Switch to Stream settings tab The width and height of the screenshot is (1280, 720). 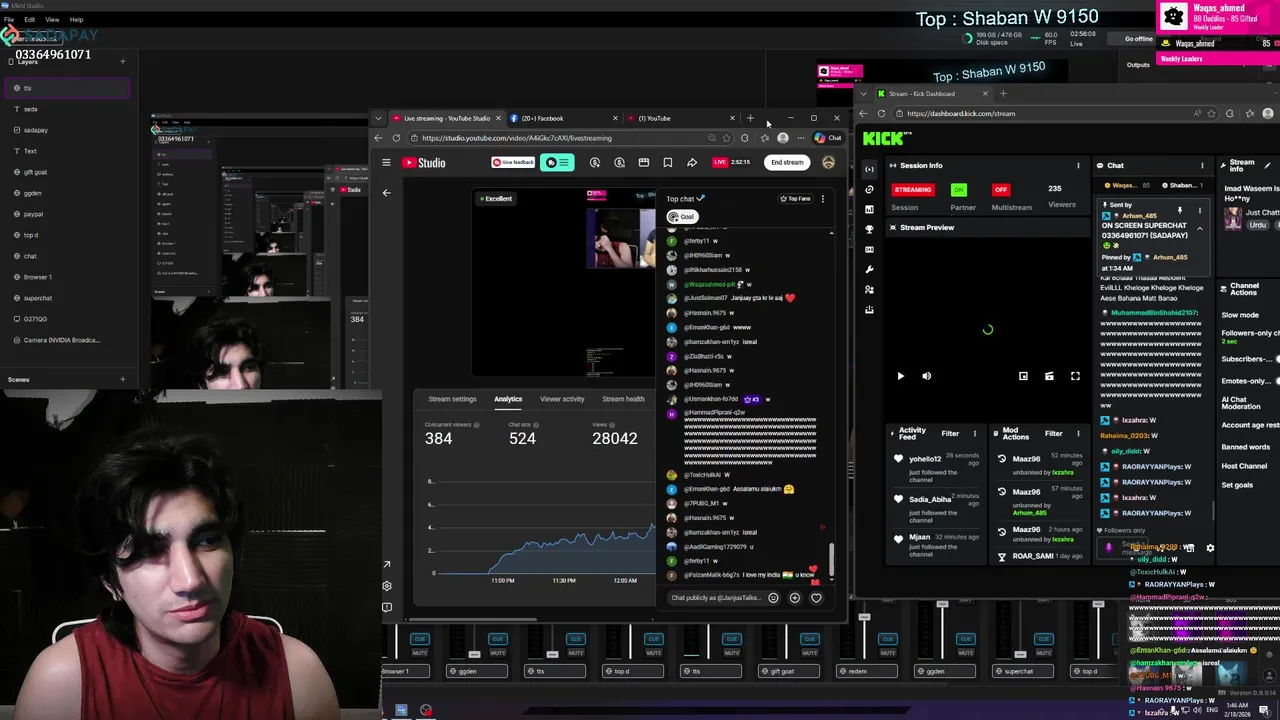452,399
